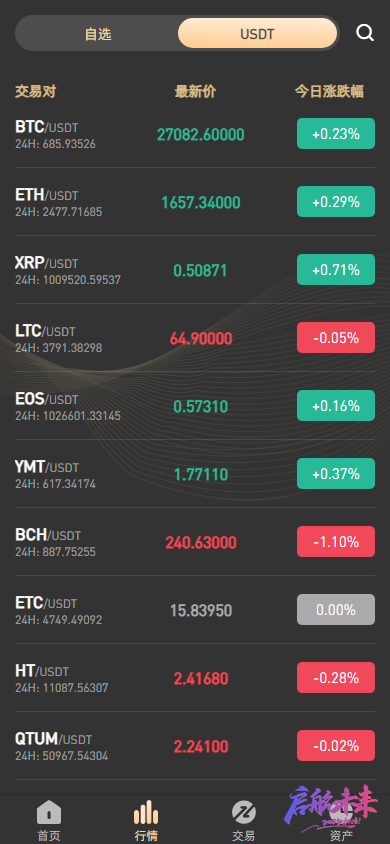Select the USDT market tab
This screenshot has width=390, height=844.
point(257,34)
